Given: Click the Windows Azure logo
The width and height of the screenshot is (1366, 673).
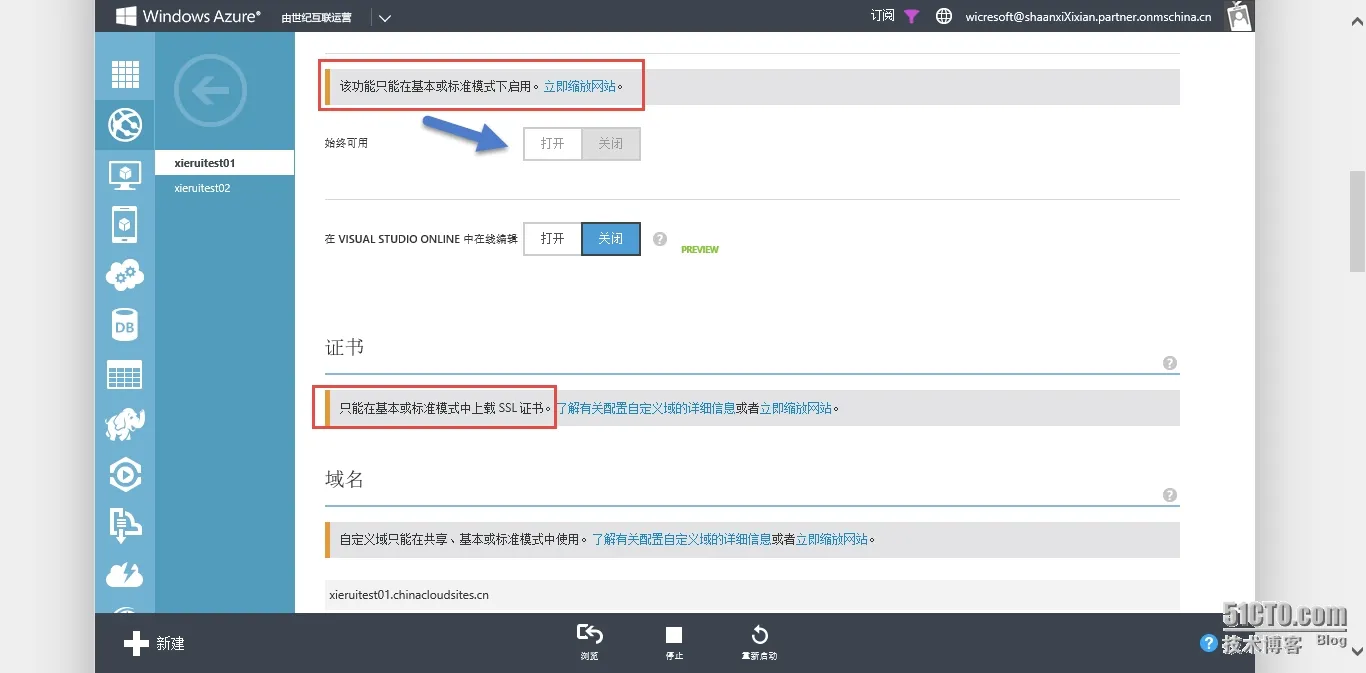Looking at the screenshot, I should 188,16.
